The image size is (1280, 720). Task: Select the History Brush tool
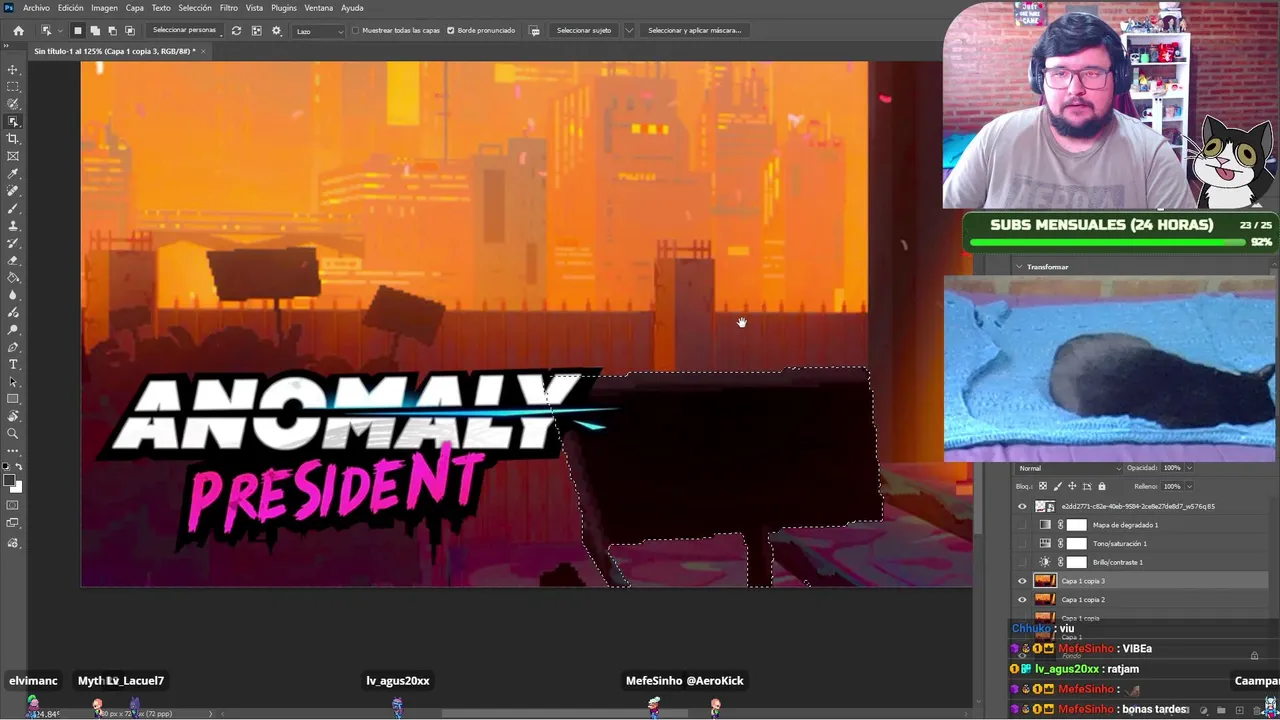pyautogui.click(x=13, y=243)
